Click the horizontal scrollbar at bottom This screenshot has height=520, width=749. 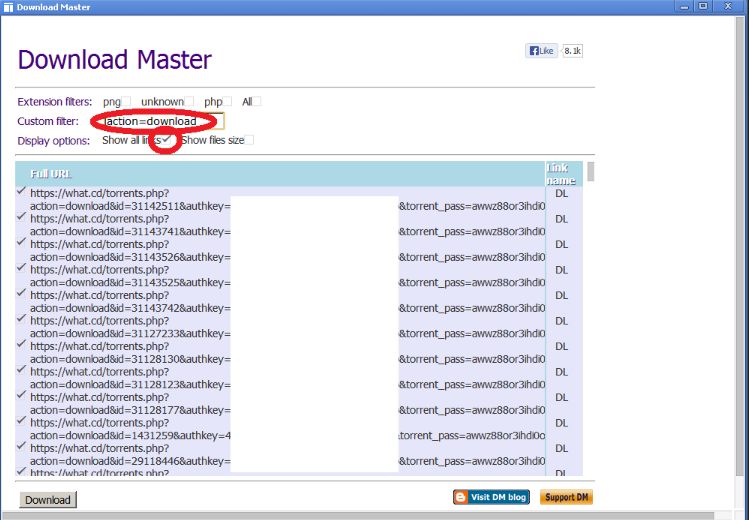[x=358, y=516]
